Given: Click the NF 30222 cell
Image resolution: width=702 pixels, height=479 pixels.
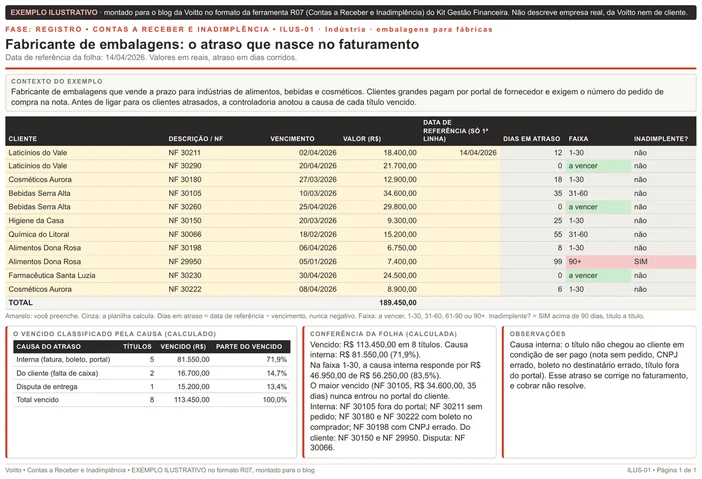Looking at the screenshot, I should pyautogui.click(x=185, y=289).
